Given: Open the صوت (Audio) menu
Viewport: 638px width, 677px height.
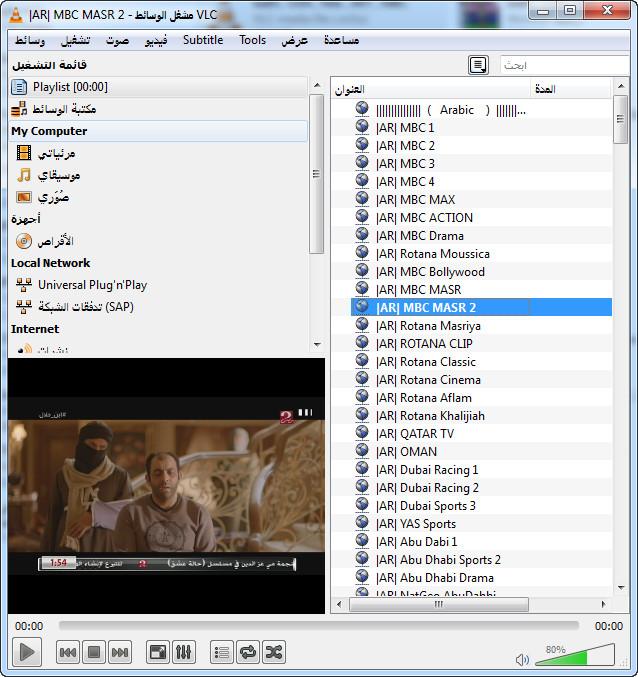Looking at the screenshot, I should click(117, 40).
